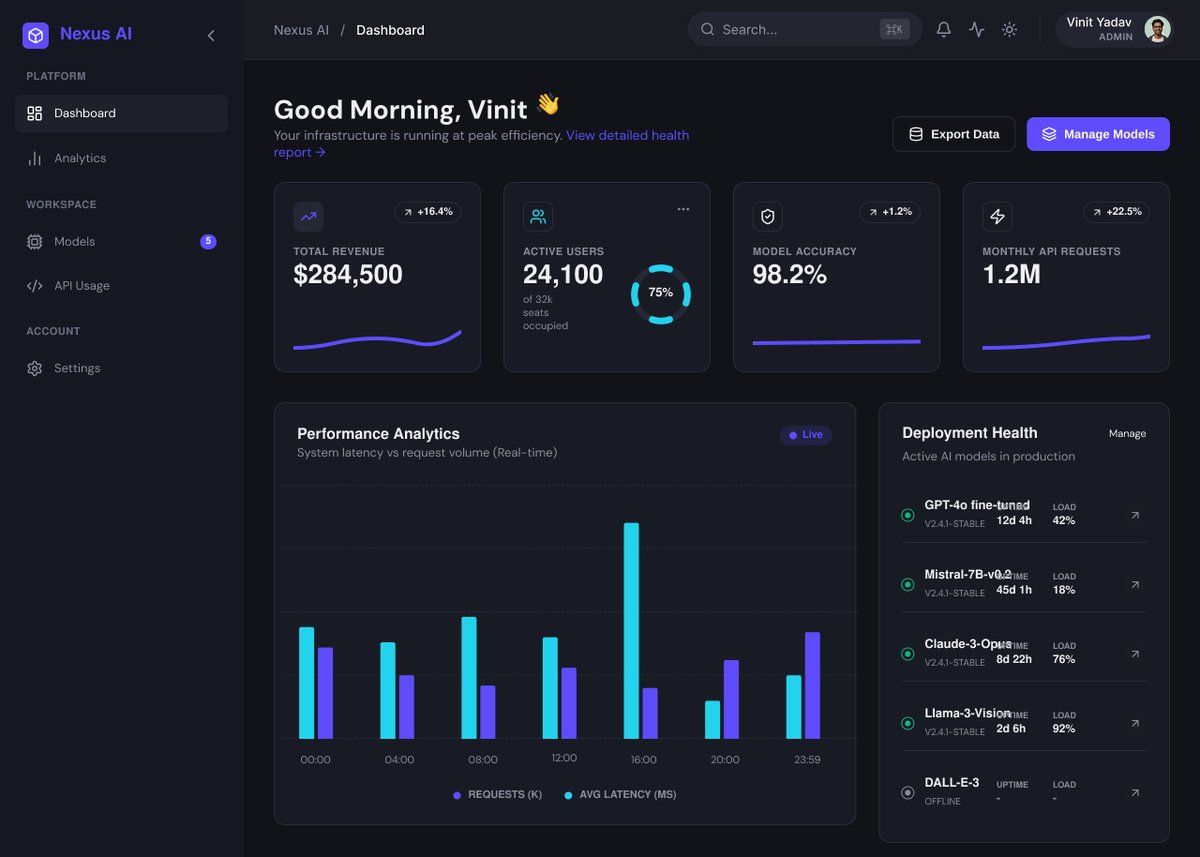1200x857 pixels.
Task: Click the 75% seats occupancy ring
Action: tap(661, 293)
